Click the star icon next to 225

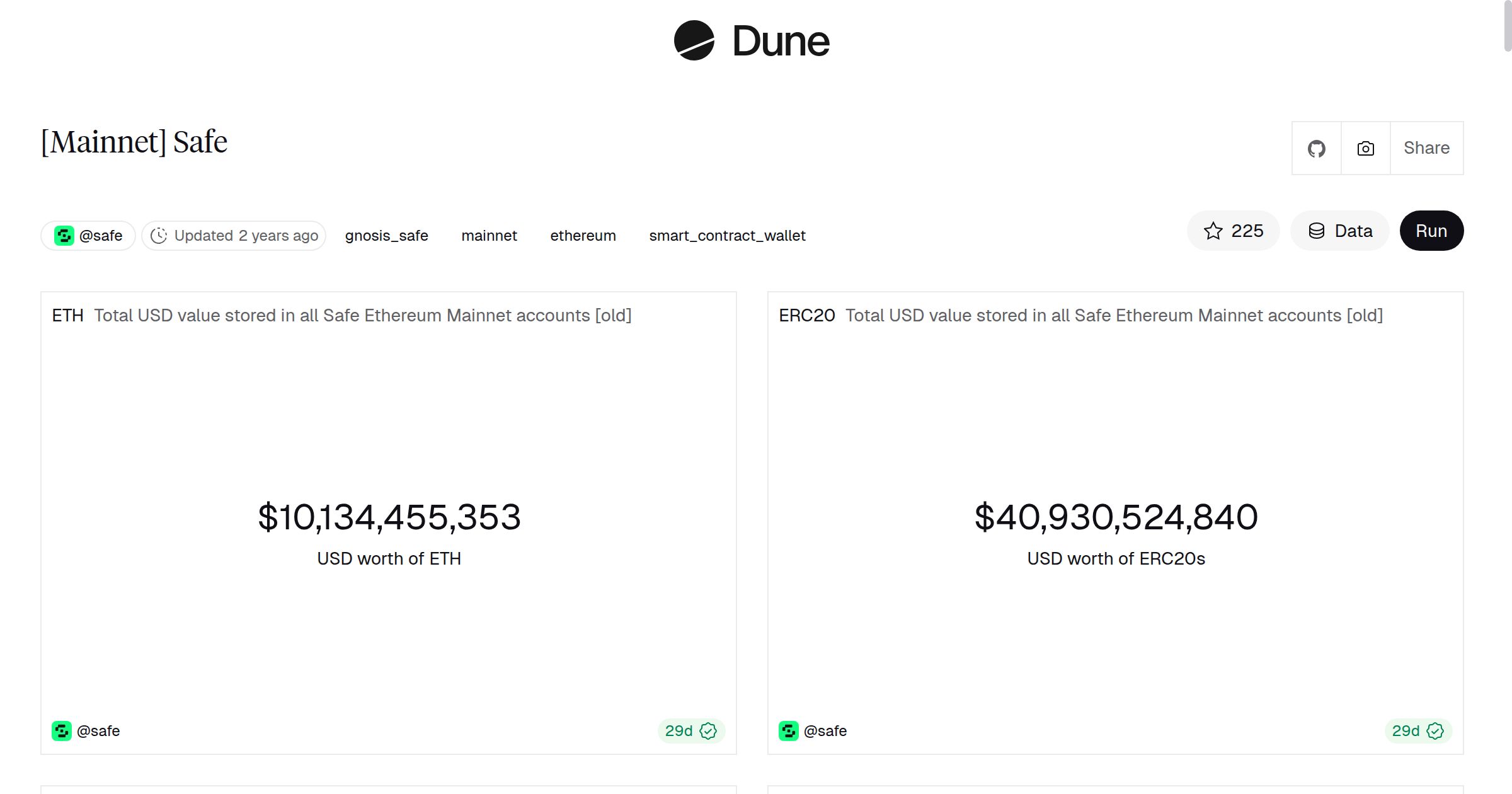tap(1213, 231)
